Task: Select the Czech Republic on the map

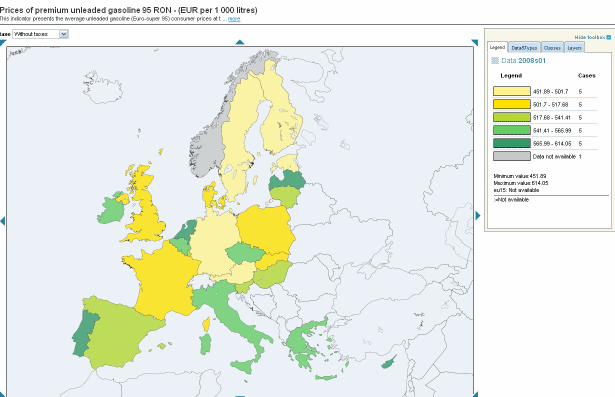Action: (x=245, y=253)
